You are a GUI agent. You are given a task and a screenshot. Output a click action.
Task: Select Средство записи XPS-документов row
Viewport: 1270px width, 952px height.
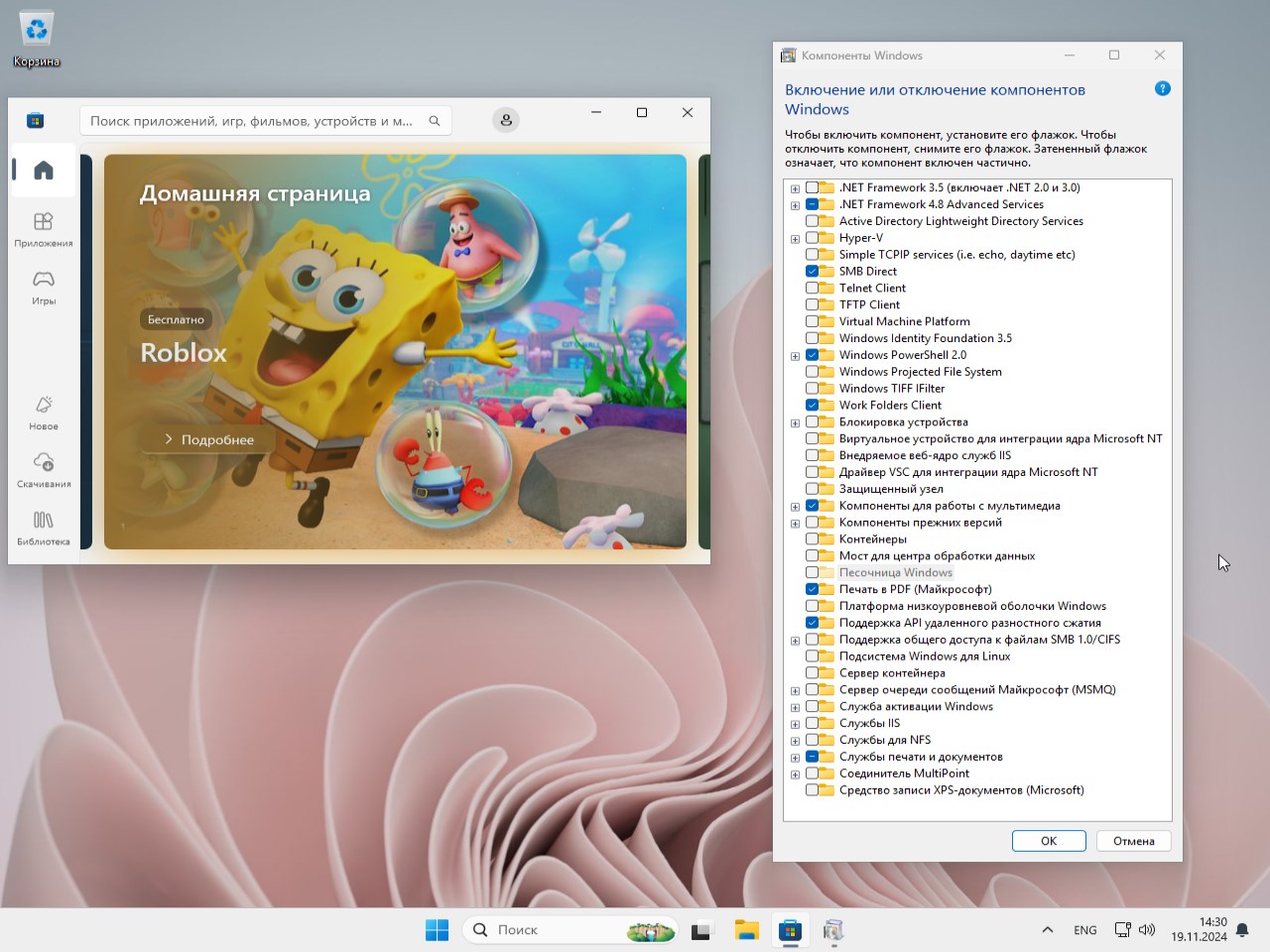tap(961, 790)
